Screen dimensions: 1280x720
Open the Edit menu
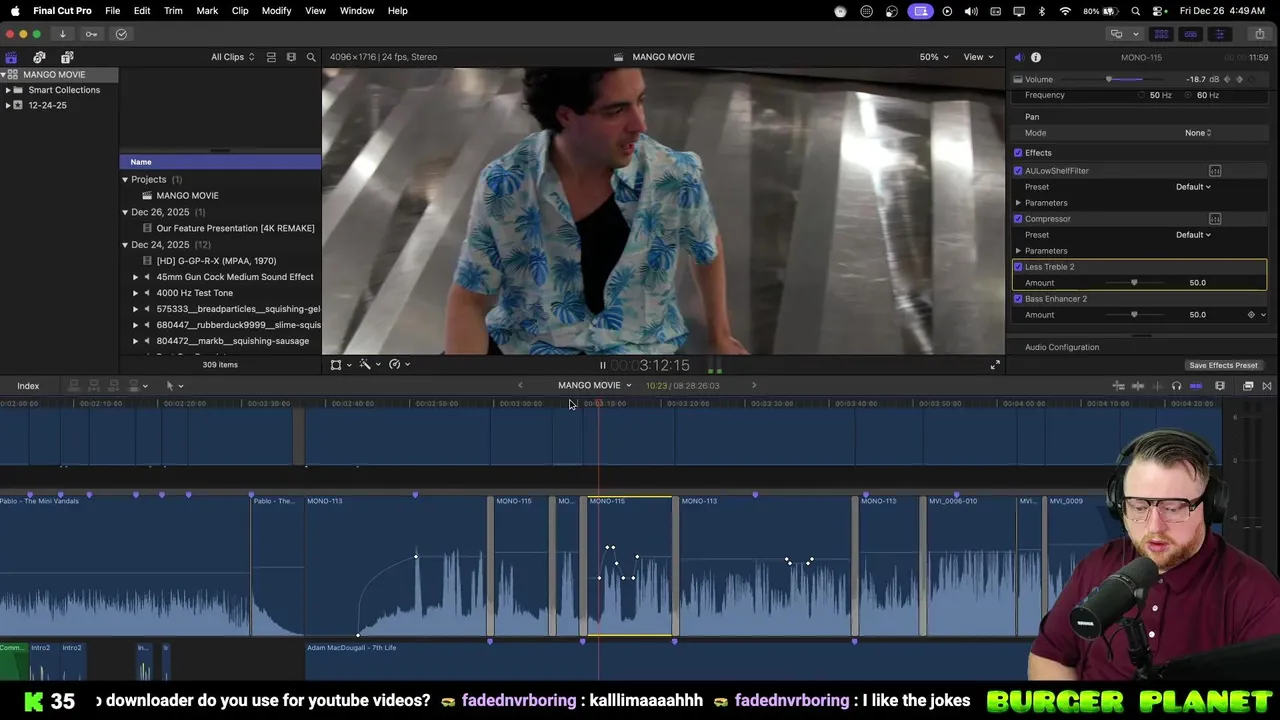click(x=142, y=10)
